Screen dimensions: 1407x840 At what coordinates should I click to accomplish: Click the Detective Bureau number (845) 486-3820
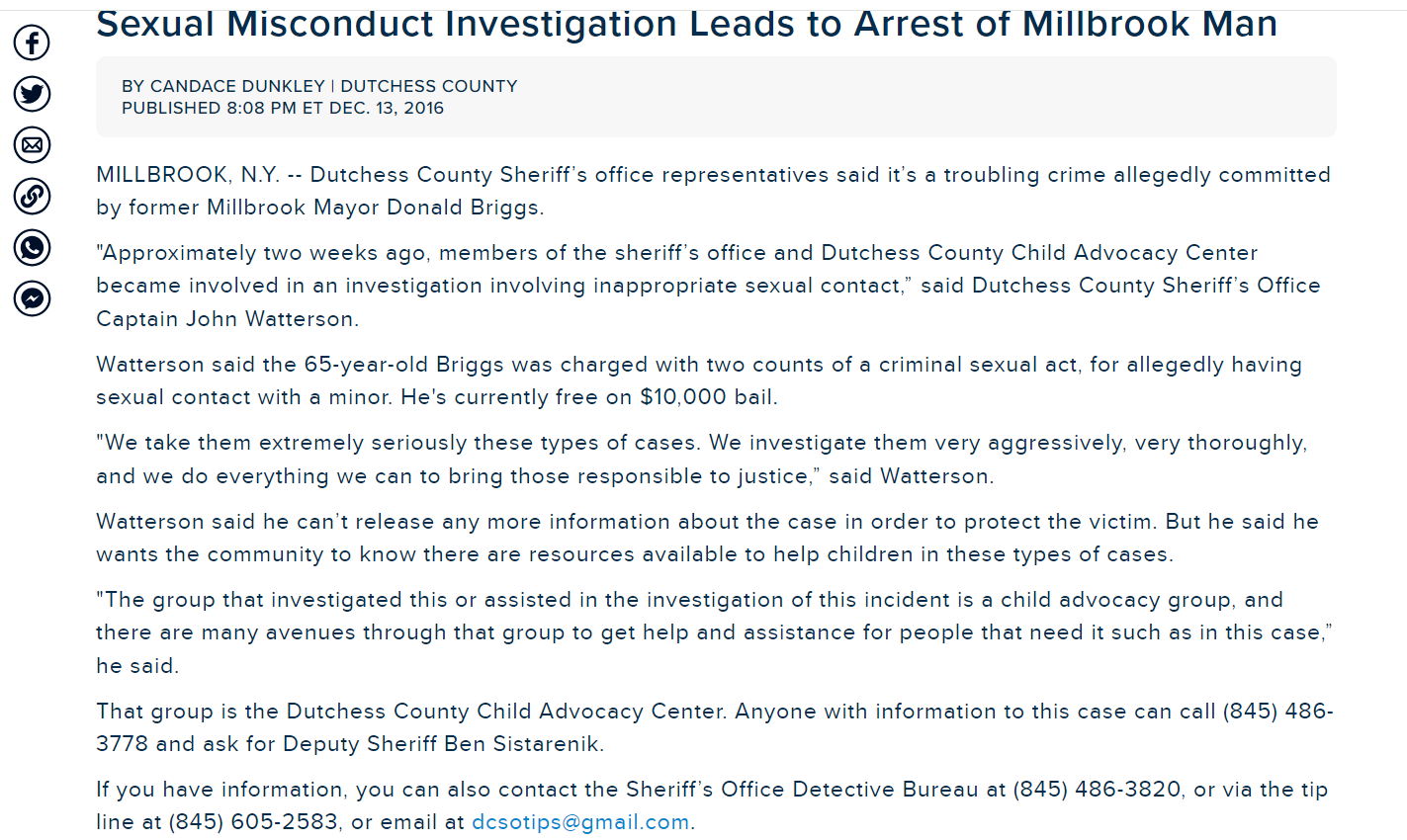pos(1097,790)
